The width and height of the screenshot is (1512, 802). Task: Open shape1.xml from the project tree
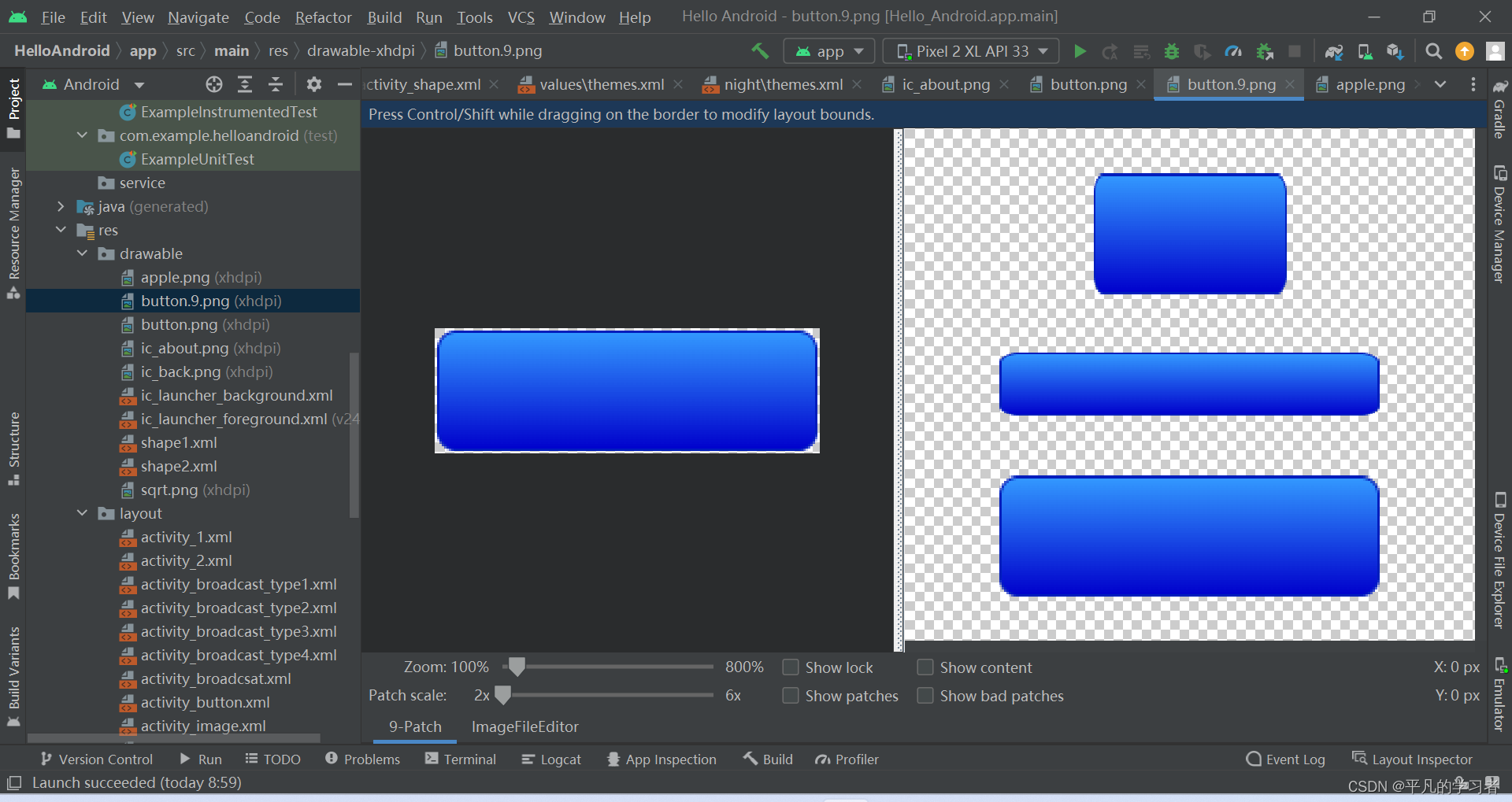point(179,442)
